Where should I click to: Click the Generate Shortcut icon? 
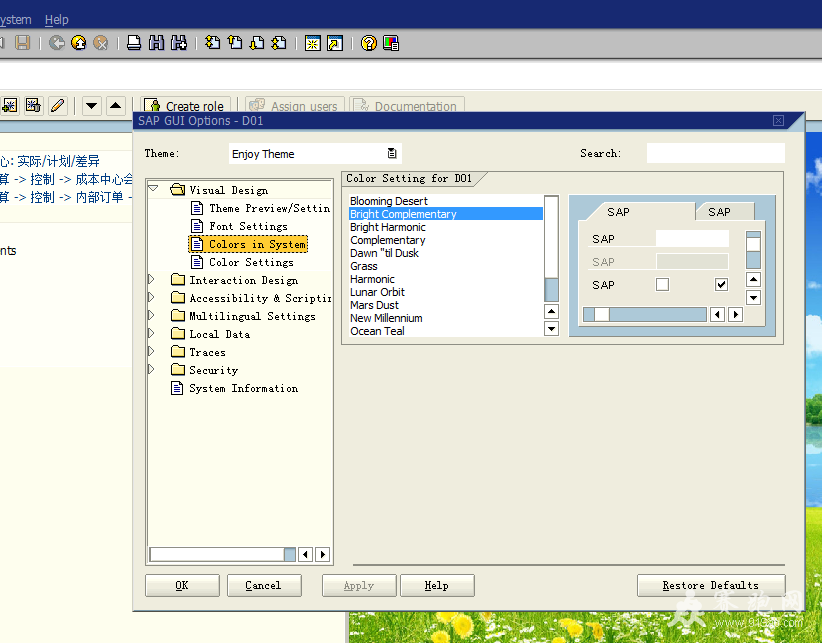(x=334, y=43)
